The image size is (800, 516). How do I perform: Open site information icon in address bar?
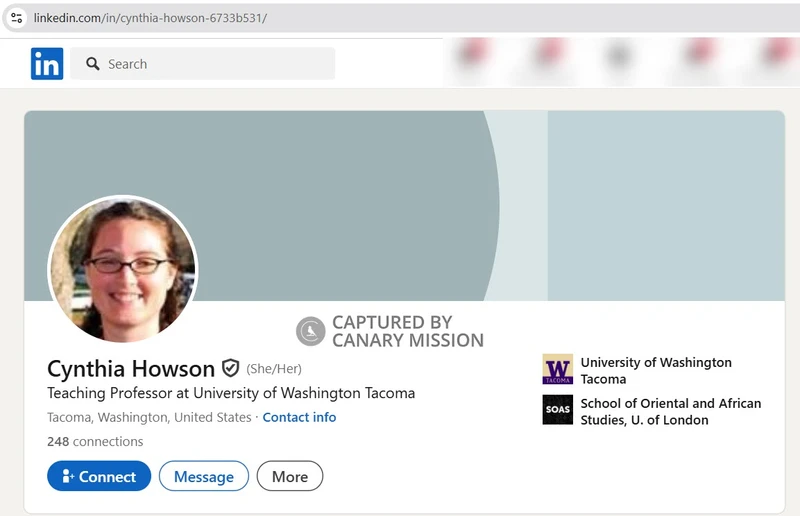tap(17, 18)
